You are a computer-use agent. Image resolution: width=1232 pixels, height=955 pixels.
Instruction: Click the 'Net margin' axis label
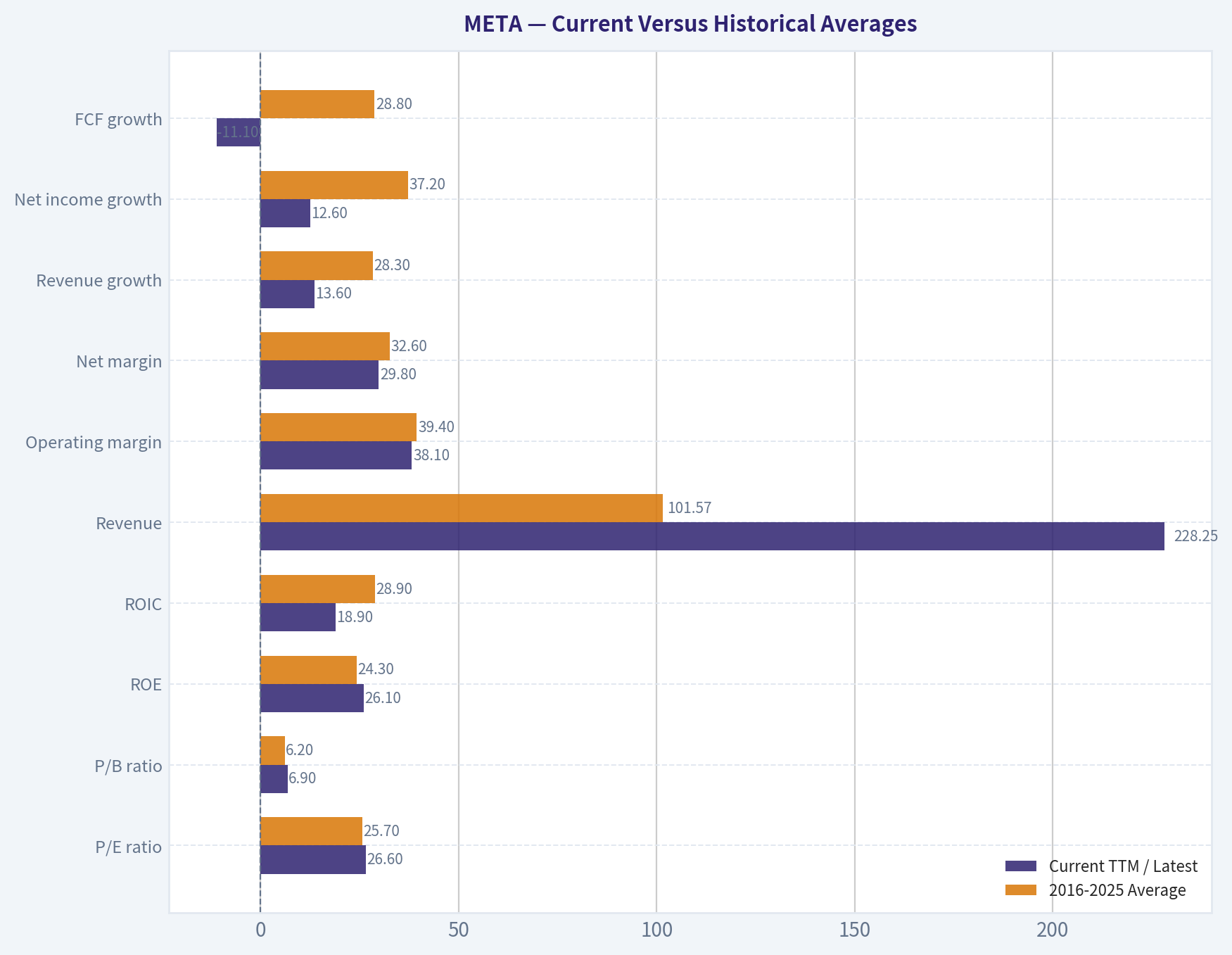[x=119, y=362]
